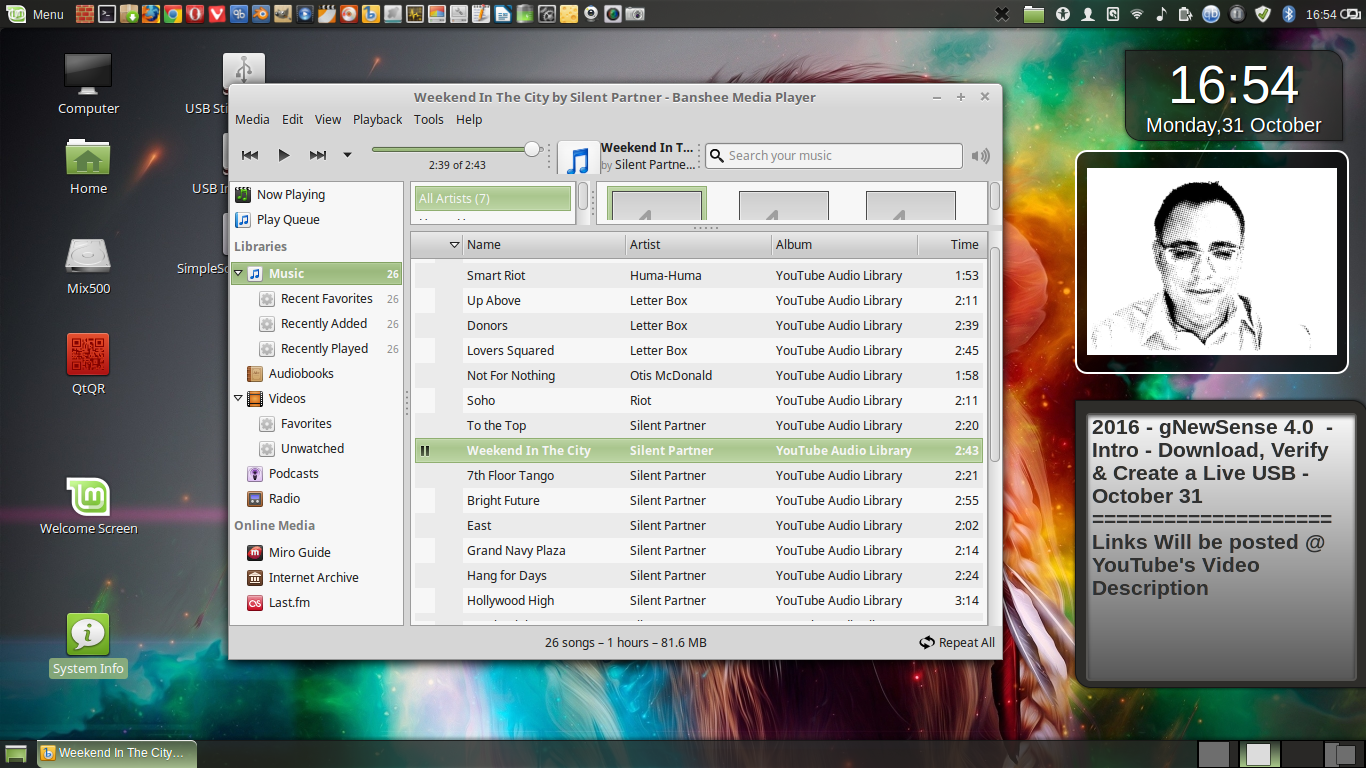The width and height of the screenshot is (1366, 768).
Task: Launch Blender from the top panel
Action: [x=260, y=14]
